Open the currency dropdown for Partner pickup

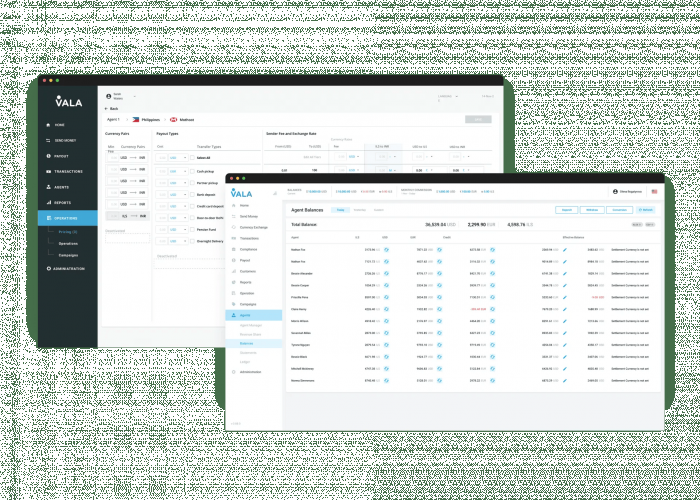pos(178,183)
